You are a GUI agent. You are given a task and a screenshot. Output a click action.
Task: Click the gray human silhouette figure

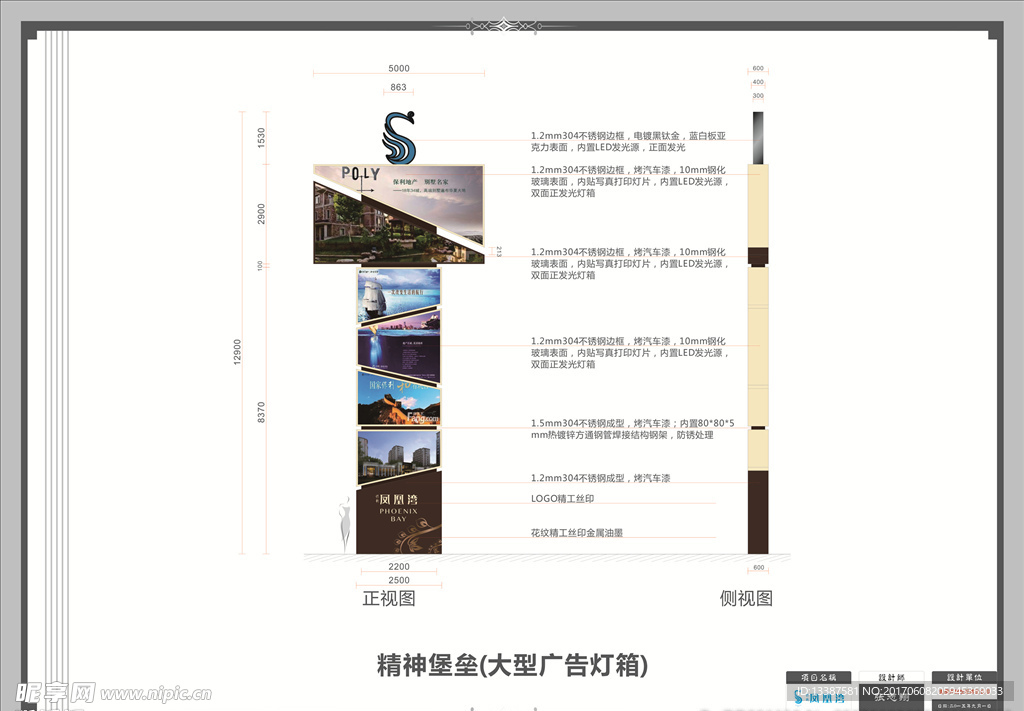[344, 521]
